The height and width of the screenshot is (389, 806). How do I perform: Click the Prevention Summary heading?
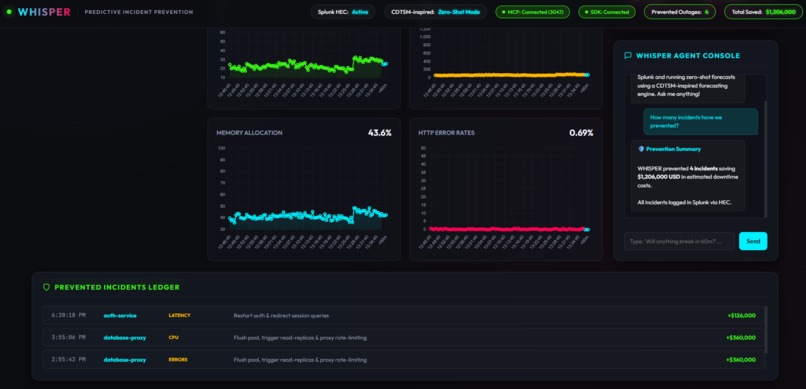(x=673, y=149)
